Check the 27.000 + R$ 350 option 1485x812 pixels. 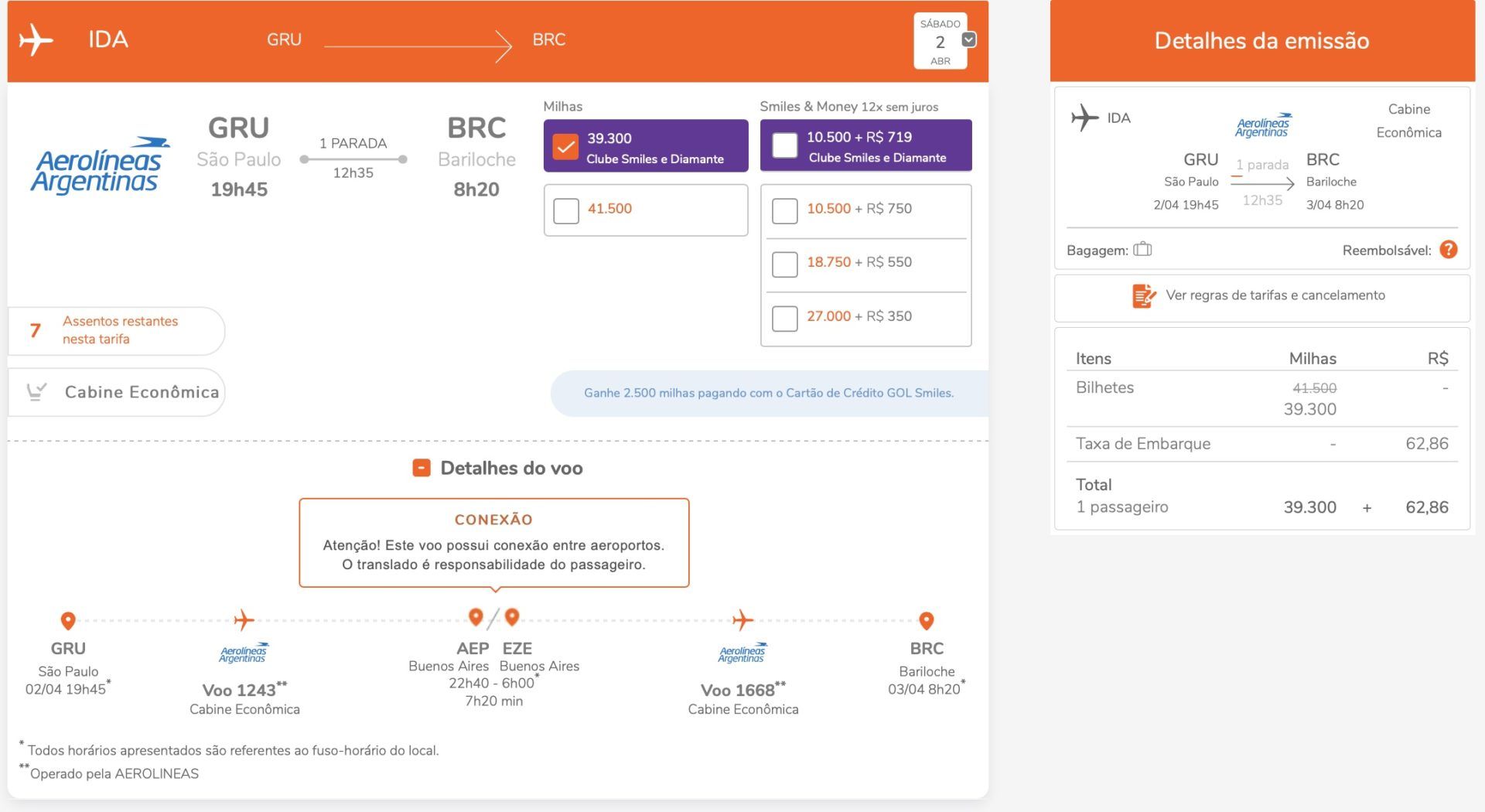[x=784, y=318]
